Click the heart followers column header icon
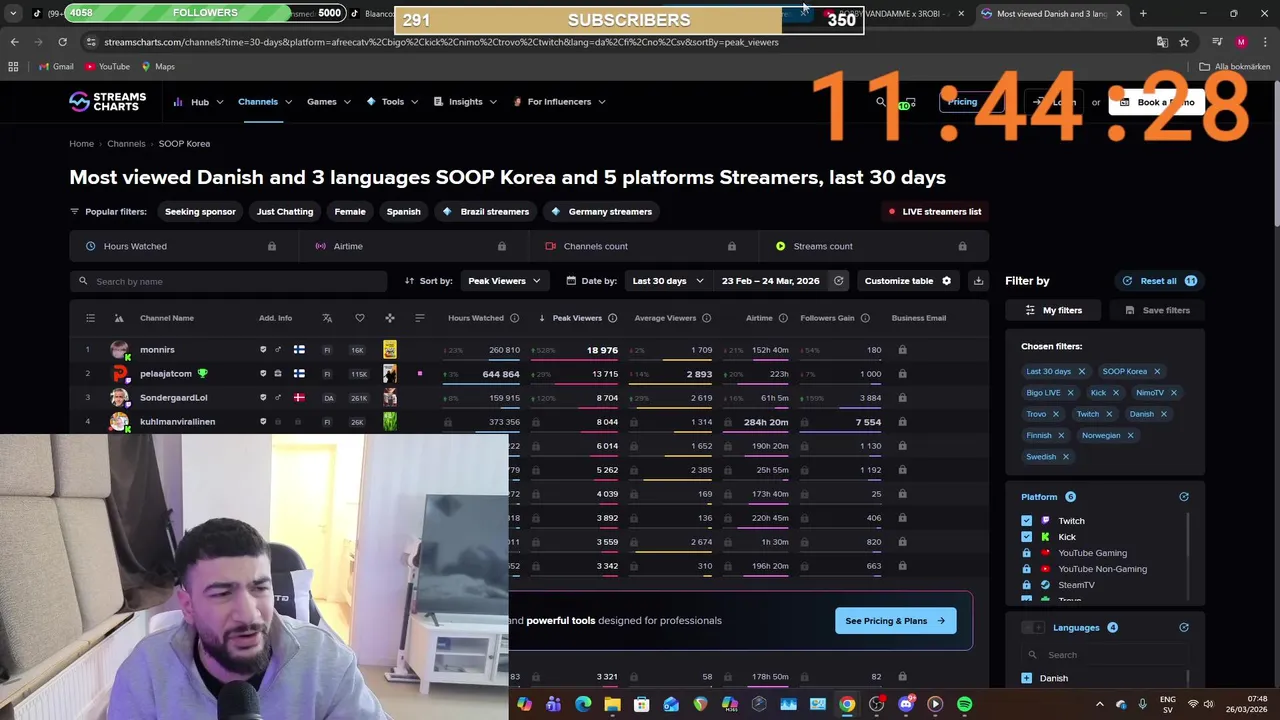 click(360, 318)
